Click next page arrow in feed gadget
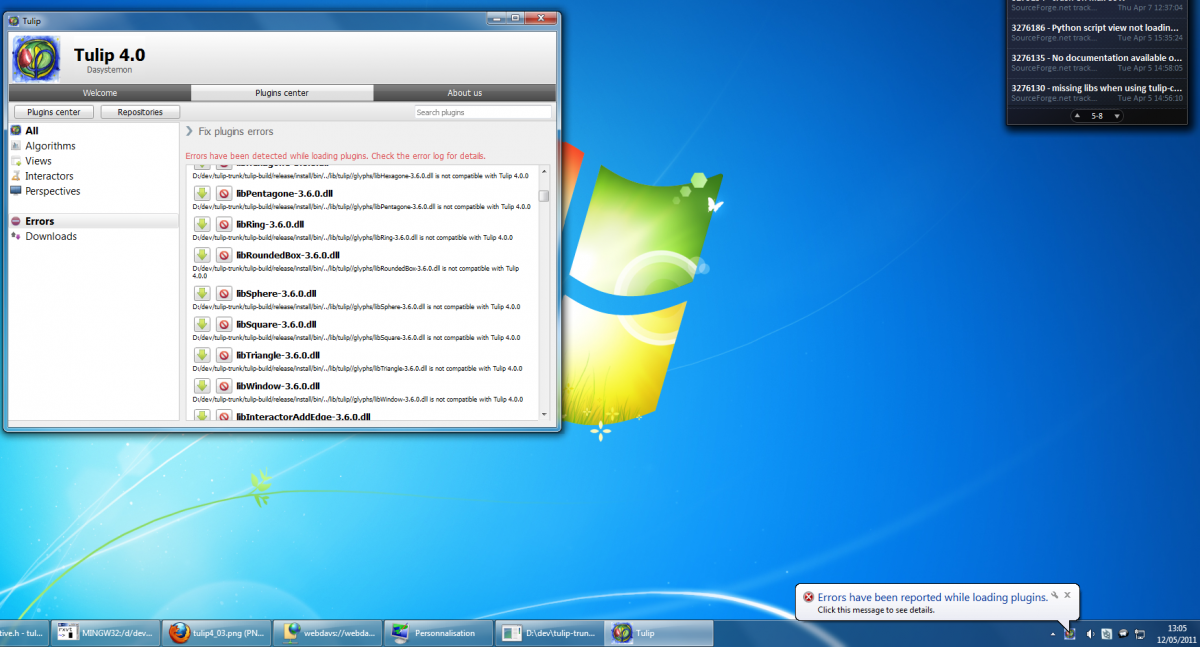This screenshot has height=647, width=1200. [1116, 116]
